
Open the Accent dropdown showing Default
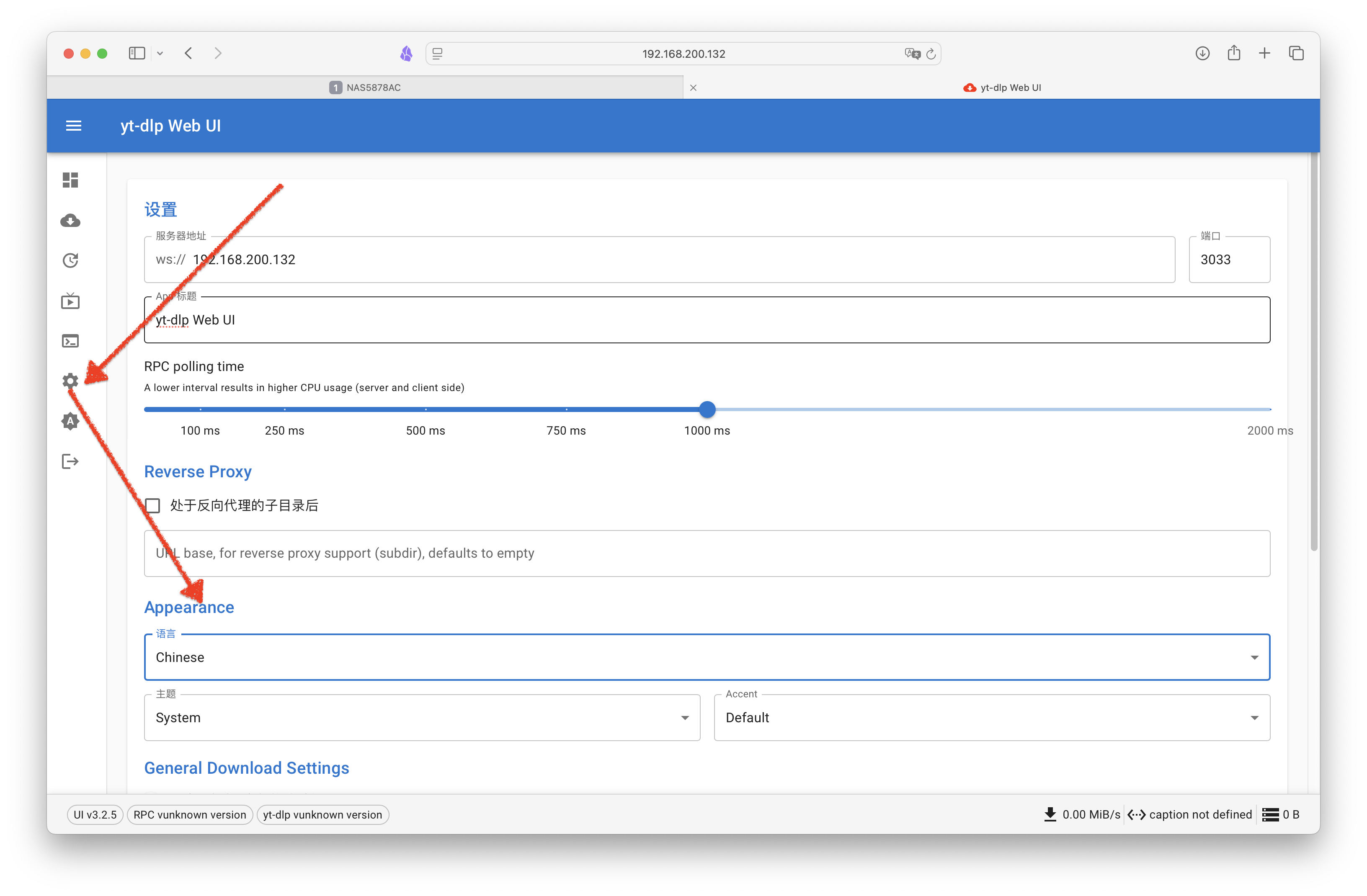pyautogui.click(x=992, y=717)
